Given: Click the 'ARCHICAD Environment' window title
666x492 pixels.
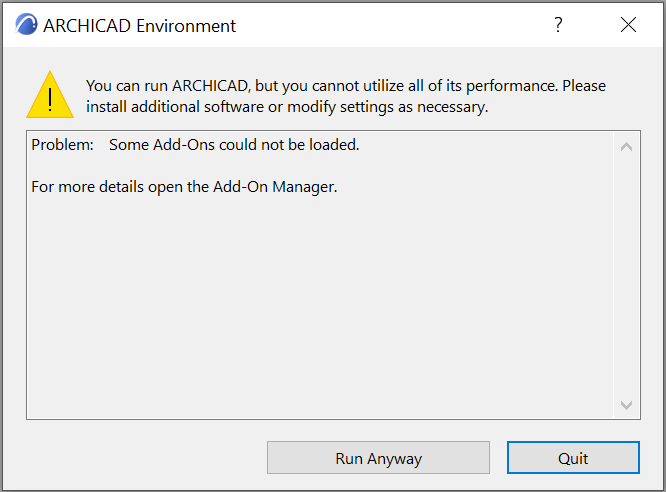Looking at the screenshot, I should tap(140, 25).
